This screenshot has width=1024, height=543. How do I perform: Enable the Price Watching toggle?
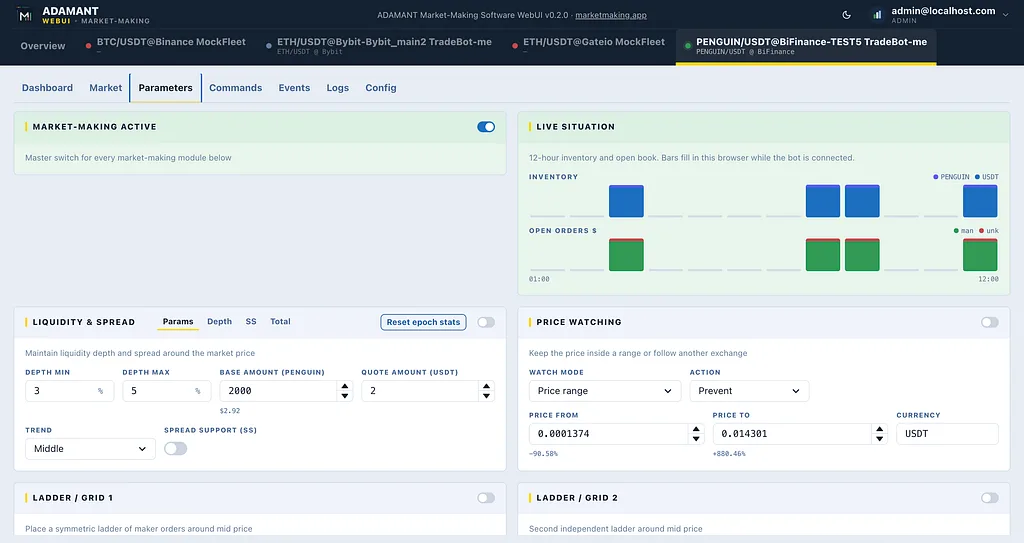989,322
